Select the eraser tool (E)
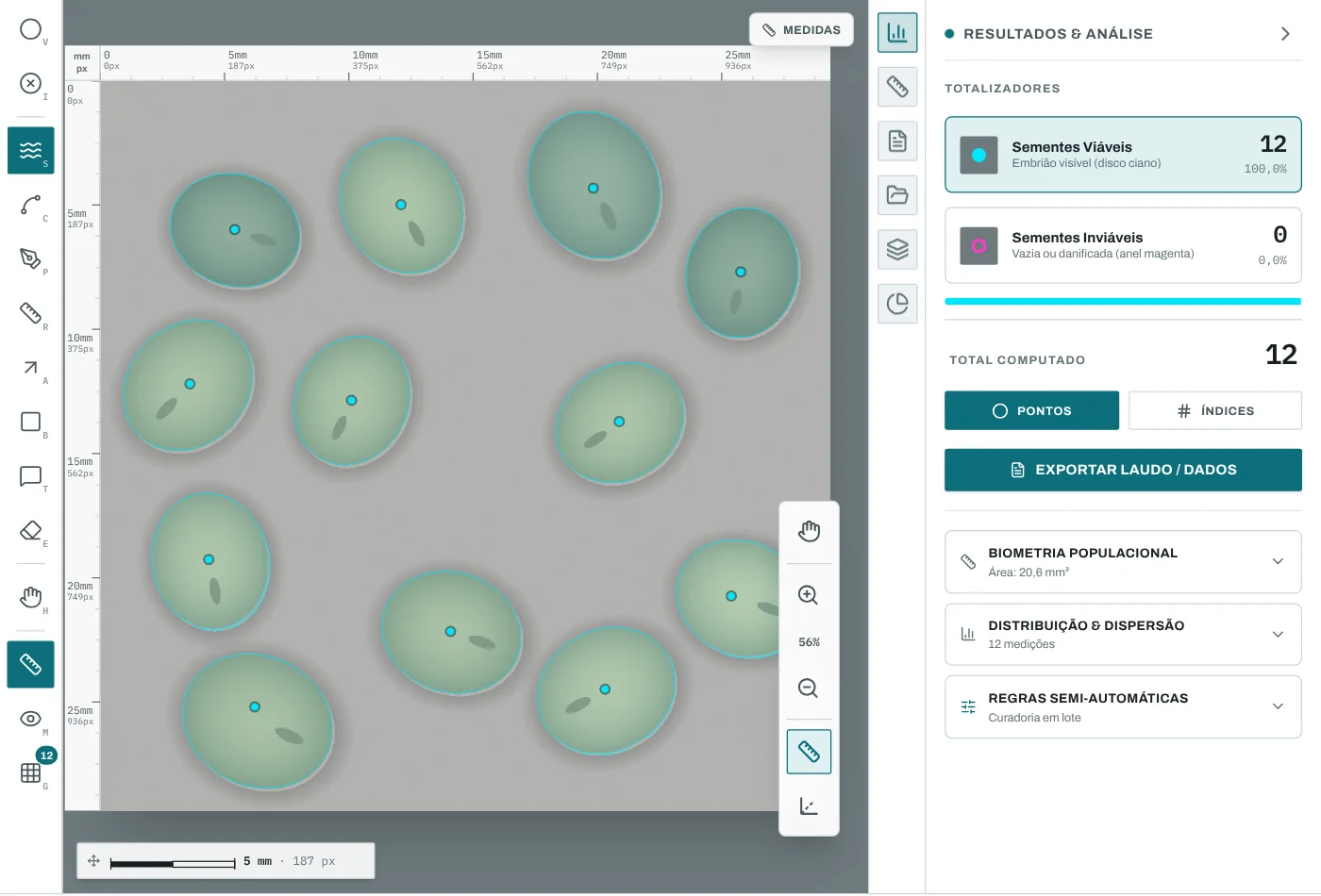The image size is (1321, 896). click(x=30, y=530)
